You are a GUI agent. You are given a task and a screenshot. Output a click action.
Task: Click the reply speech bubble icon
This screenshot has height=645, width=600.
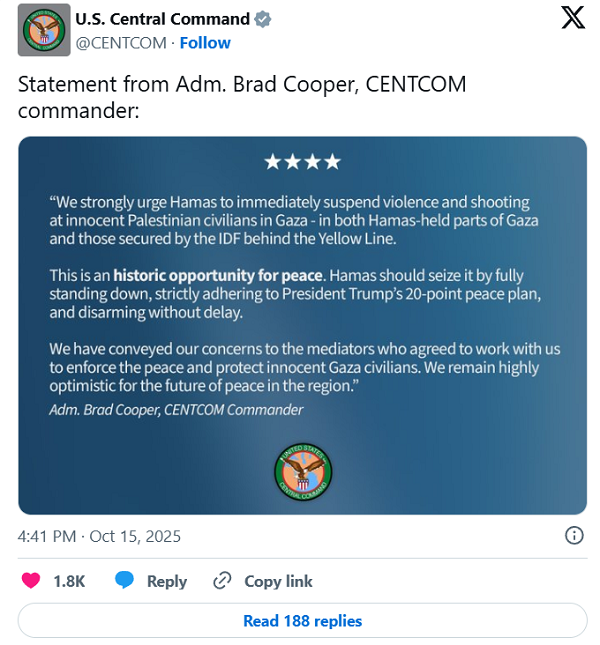[125, 581]
